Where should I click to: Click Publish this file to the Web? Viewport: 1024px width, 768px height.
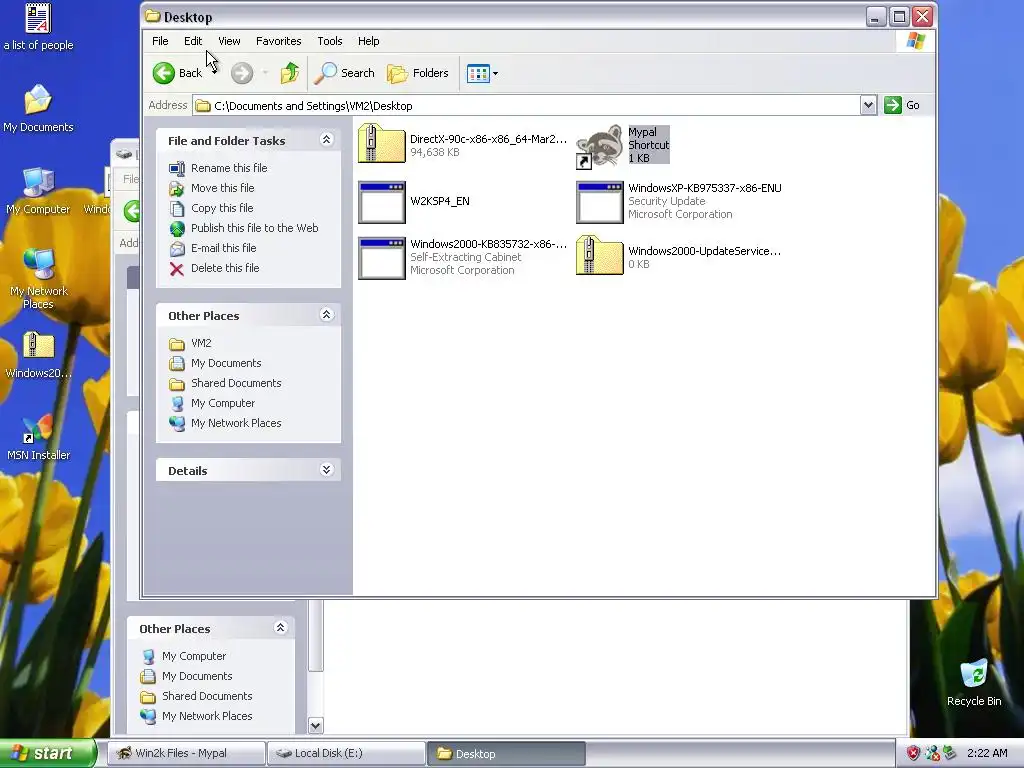(254, 228)
